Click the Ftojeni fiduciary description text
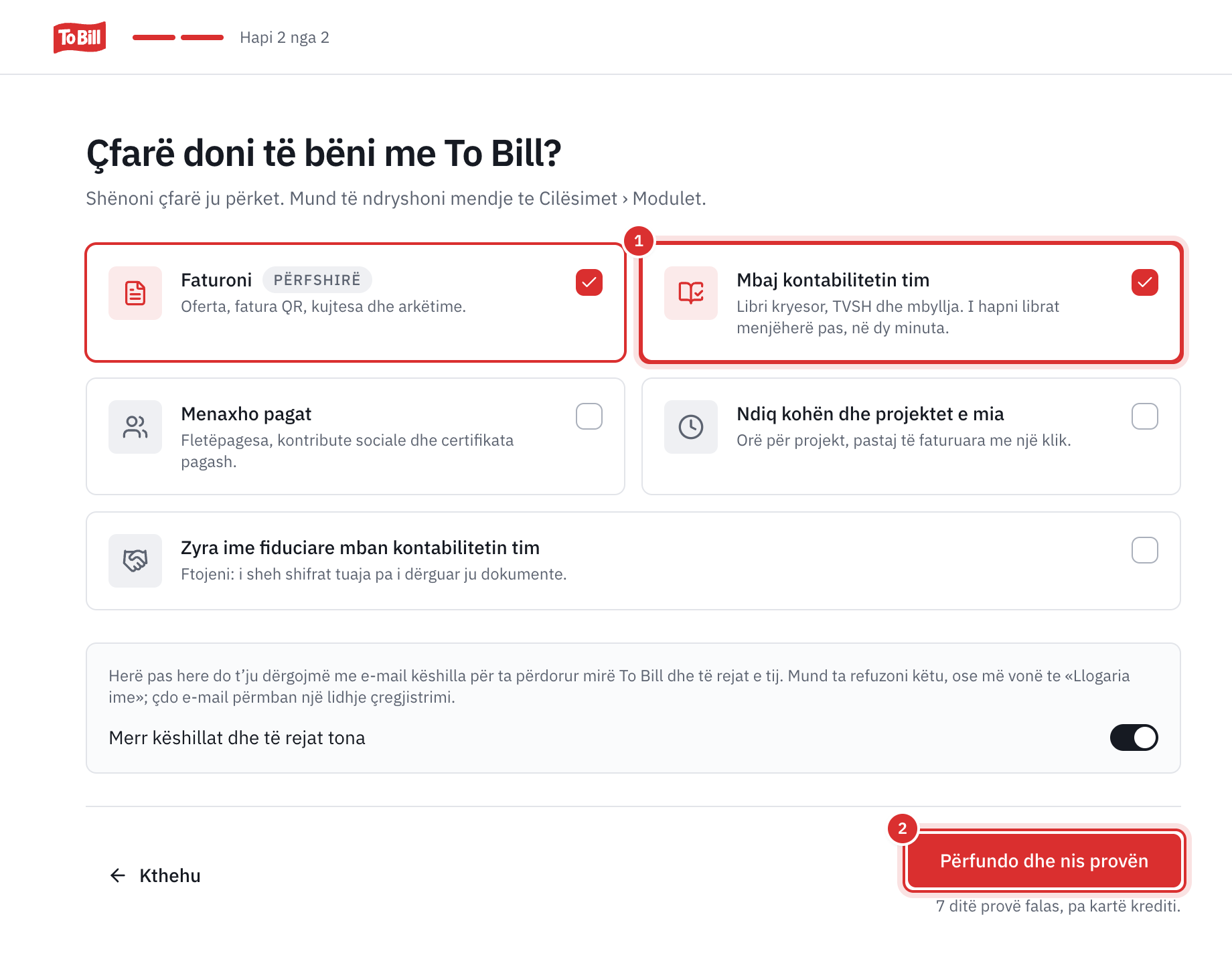The image size is (1232, 953). pyautogui.click(x=374, y=574)
